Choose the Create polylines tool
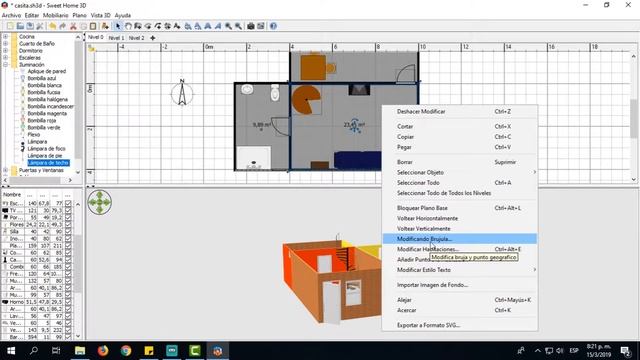The height and width of the screenshot is (360, 640). coord(158,26)
